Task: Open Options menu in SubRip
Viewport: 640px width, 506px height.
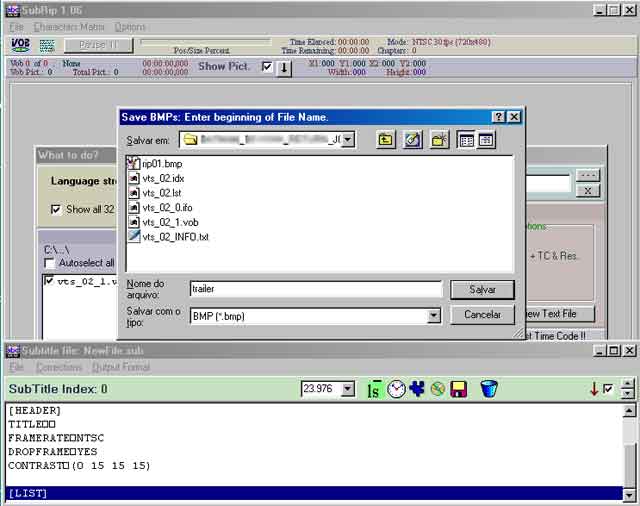Action: point(130,27)
